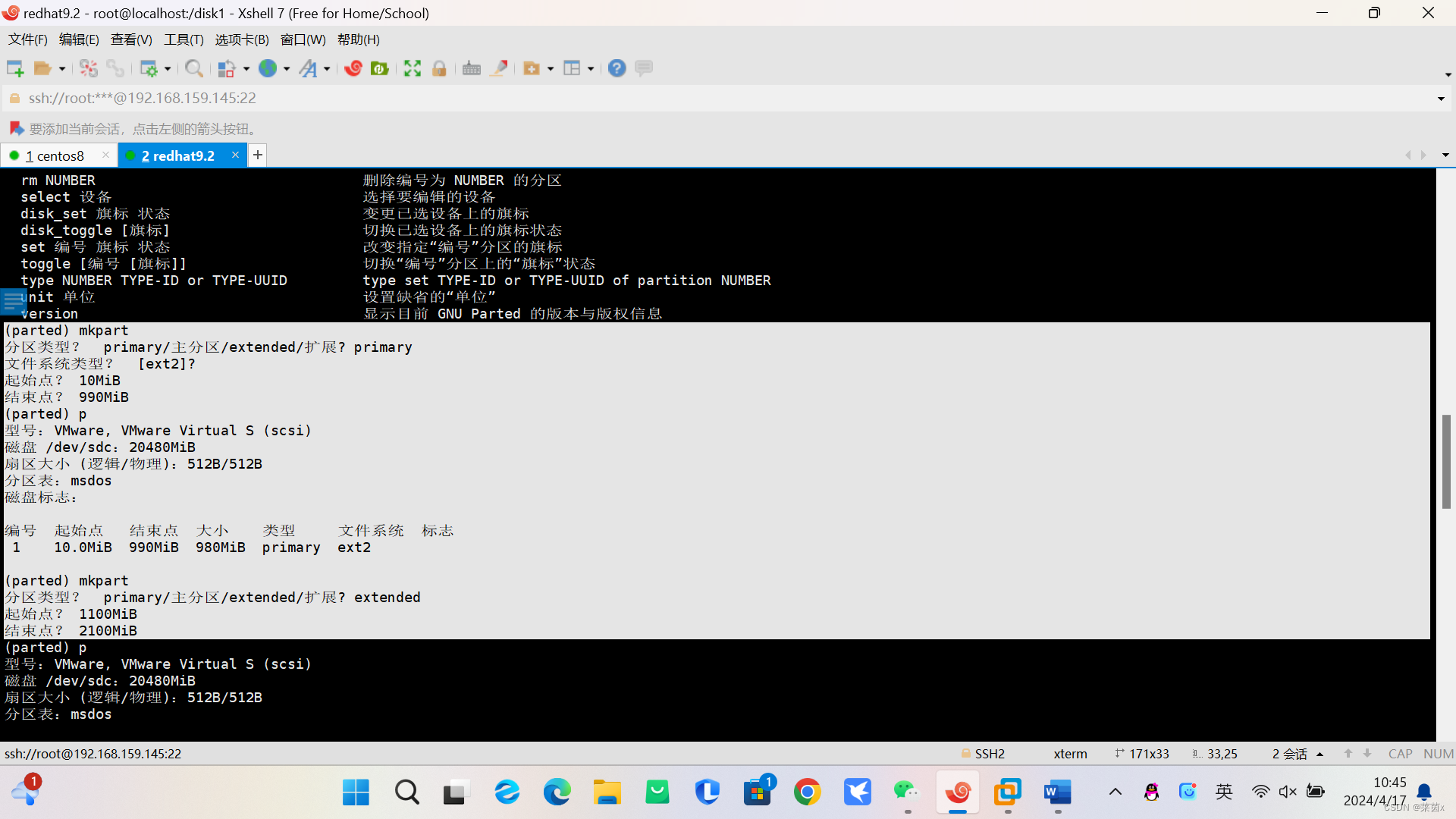Select the highlight pen tool
Viewport: 1456px width, 819px height.
click(x=498, y=68)
